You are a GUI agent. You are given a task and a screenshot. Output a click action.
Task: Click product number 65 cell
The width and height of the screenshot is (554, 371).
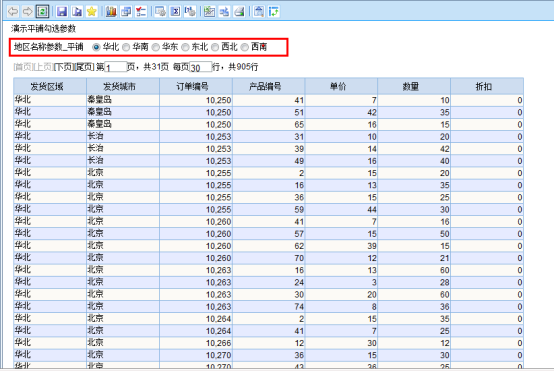tap(269, 125)
